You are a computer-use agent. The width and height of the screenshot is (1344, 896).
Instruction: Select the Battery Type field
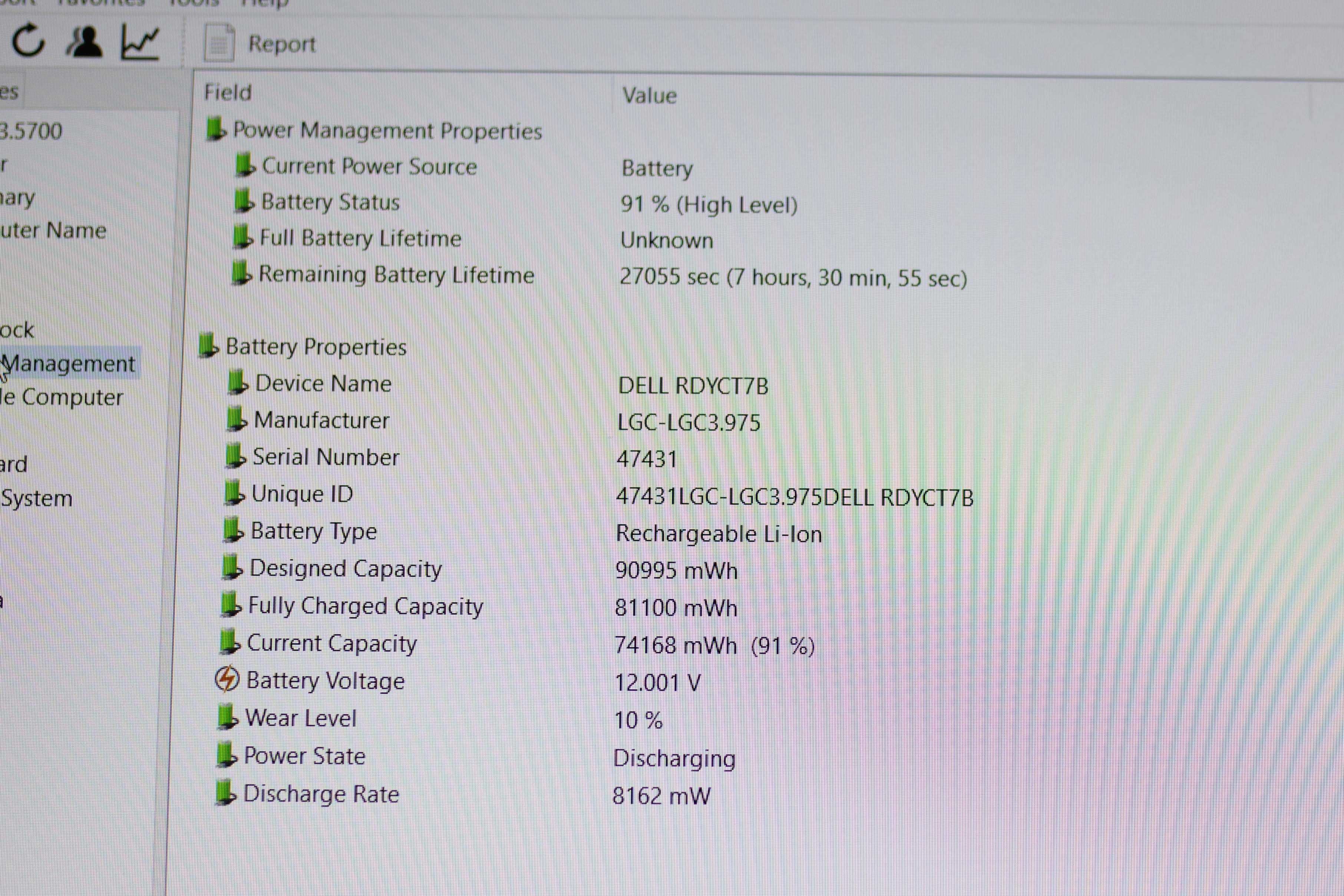314,532
